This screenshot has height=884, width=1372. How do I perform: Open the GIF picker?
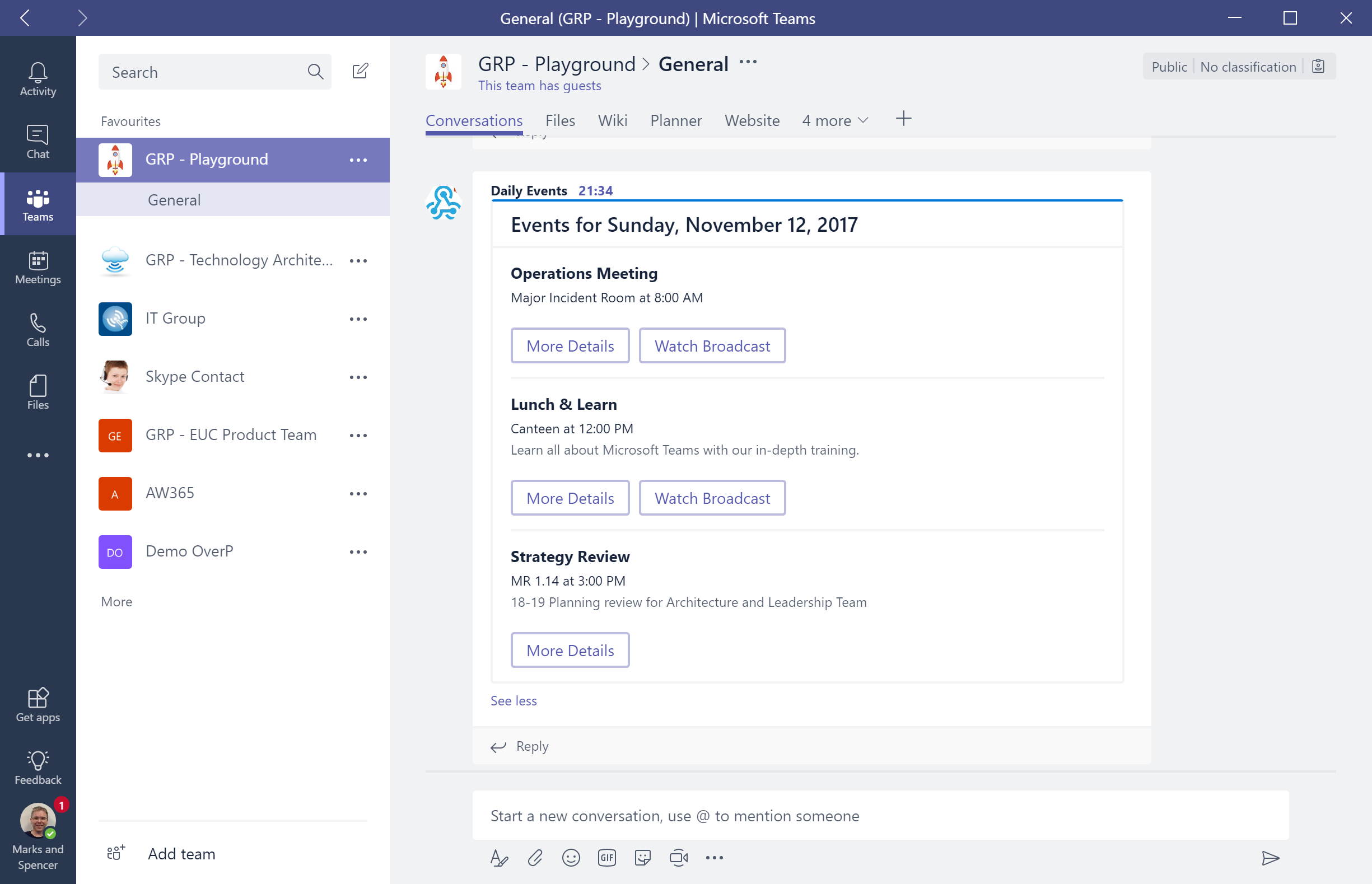click(607, 858)
